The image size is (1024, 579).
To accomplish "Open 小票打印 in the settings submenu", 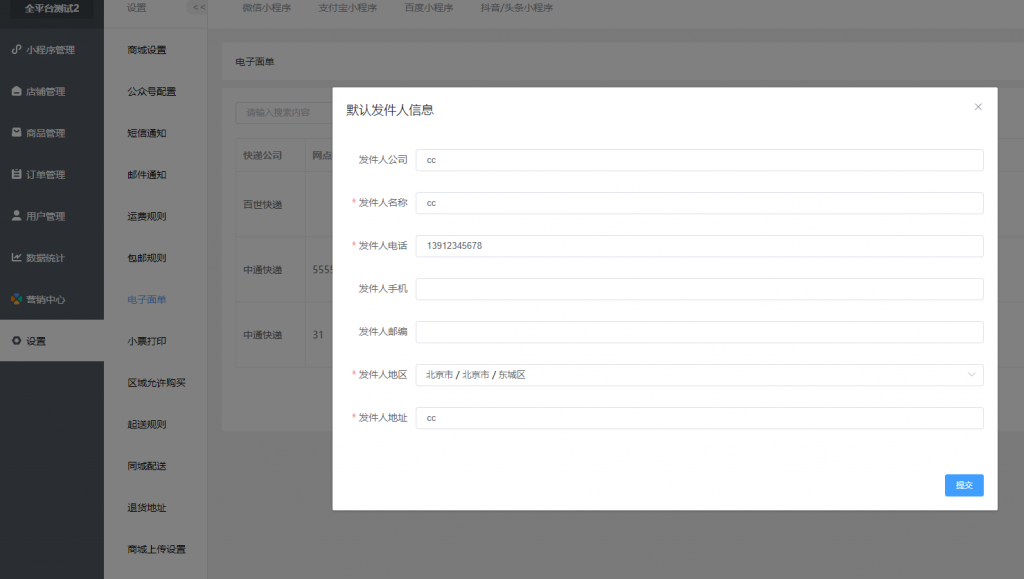I will 147,341.
